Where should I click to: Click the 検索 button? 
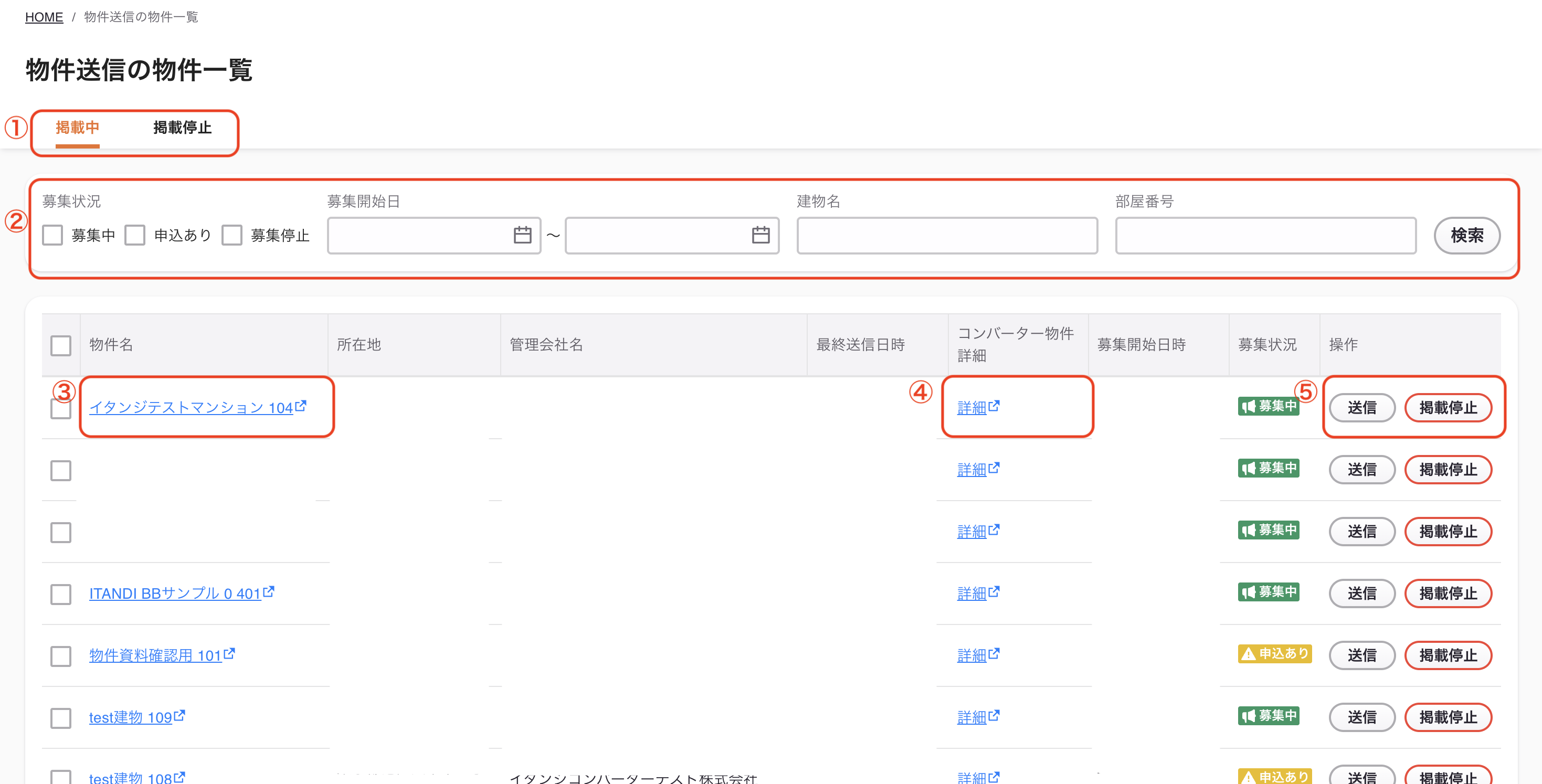pyautogui.click(x=1466, y=236)
